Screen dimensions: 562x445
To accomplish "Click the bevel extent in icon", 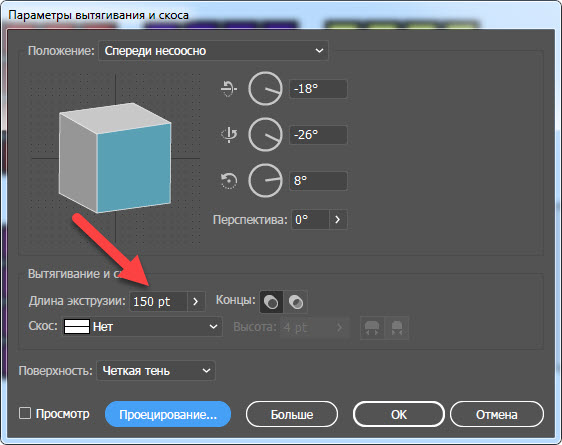I will (396, 327).
